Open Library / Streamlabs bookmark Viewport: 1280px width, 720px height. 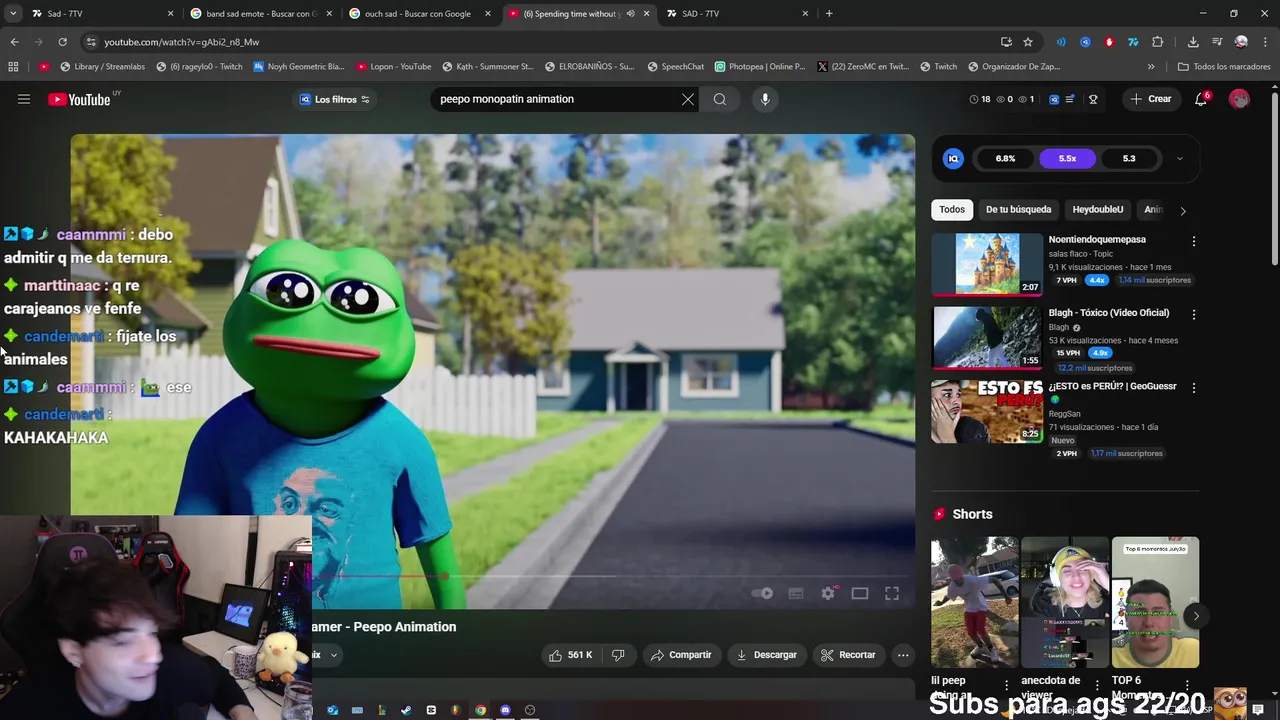pos(102,67)
